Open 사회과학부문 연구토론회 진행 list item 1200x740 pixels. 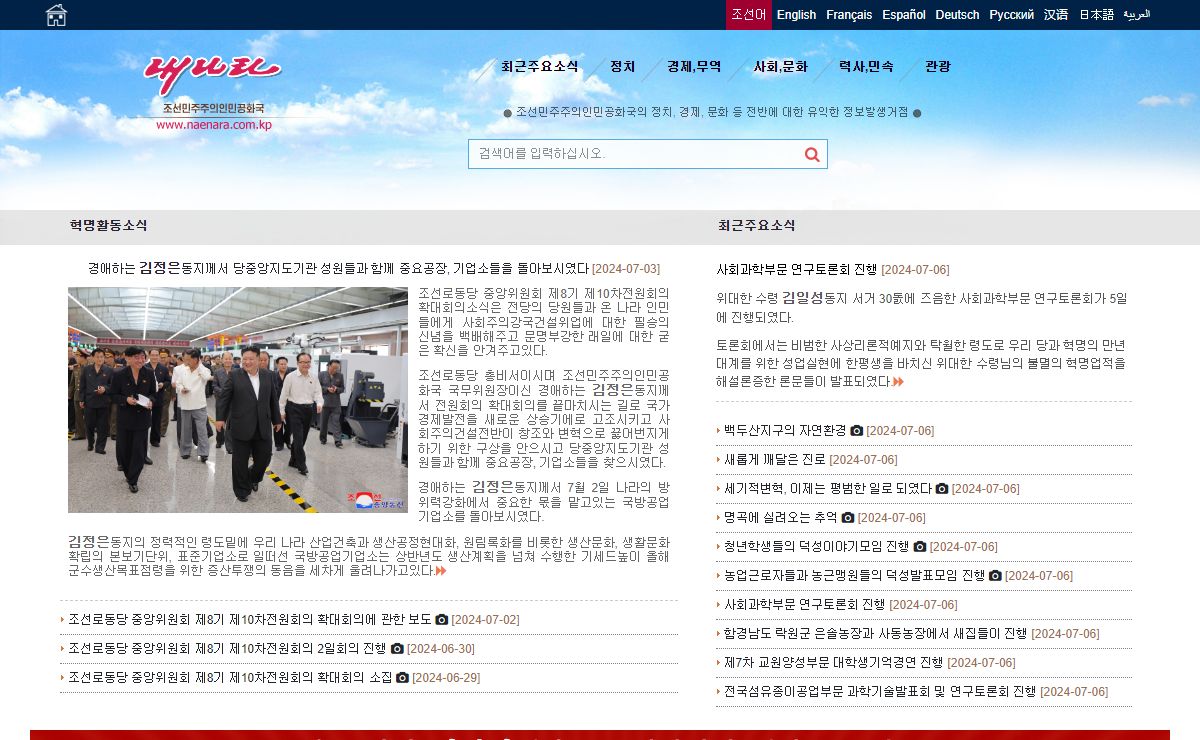805,605
